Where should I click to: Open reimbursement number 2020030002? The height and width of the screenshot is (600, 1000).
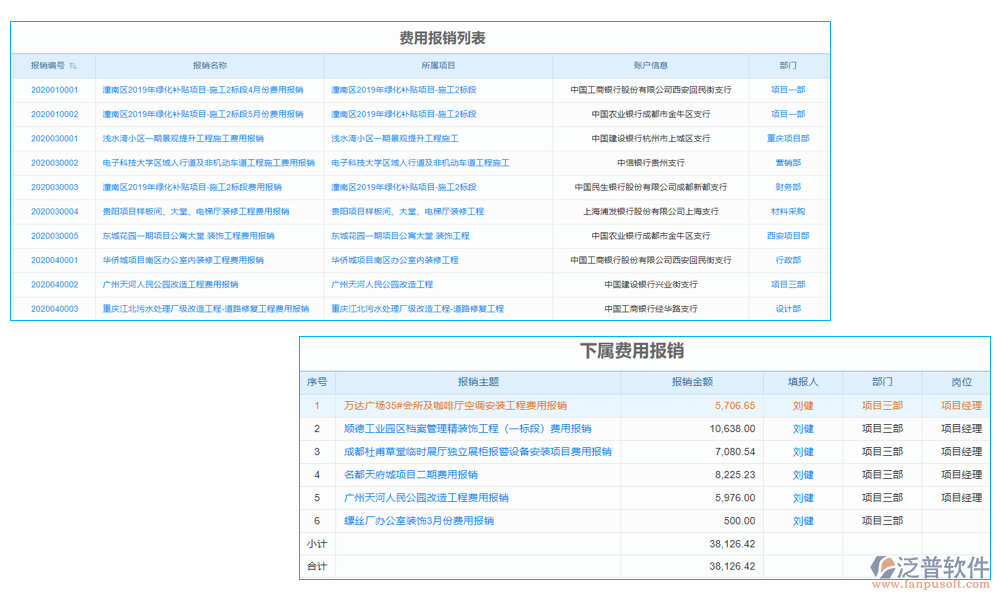coord(54,163)
